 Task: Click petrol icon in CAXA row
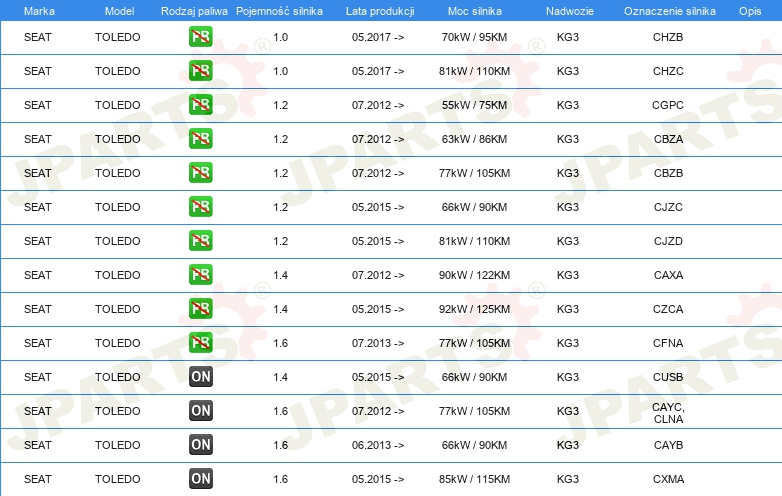click(200, 275)
